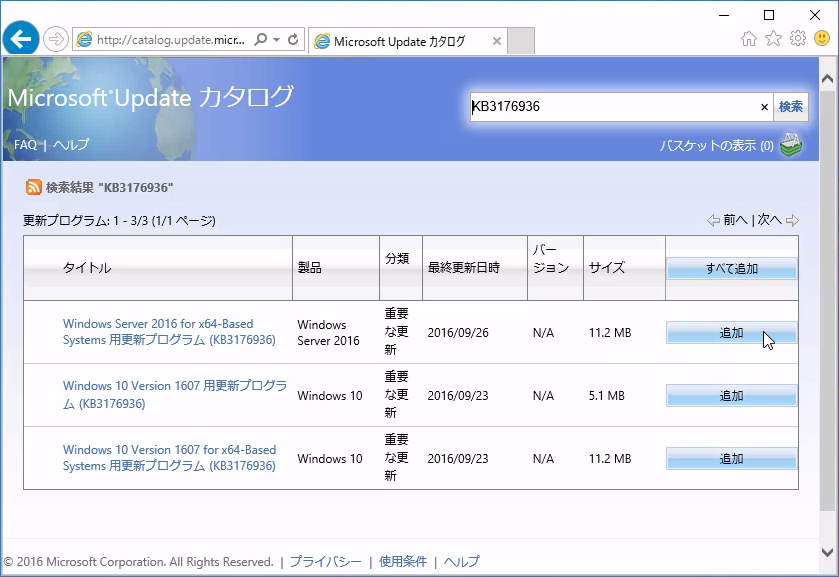The width and height of the screenshot is (839, 577).
Task: Click the browser back arrow button
Action: [x=21, y=39]
